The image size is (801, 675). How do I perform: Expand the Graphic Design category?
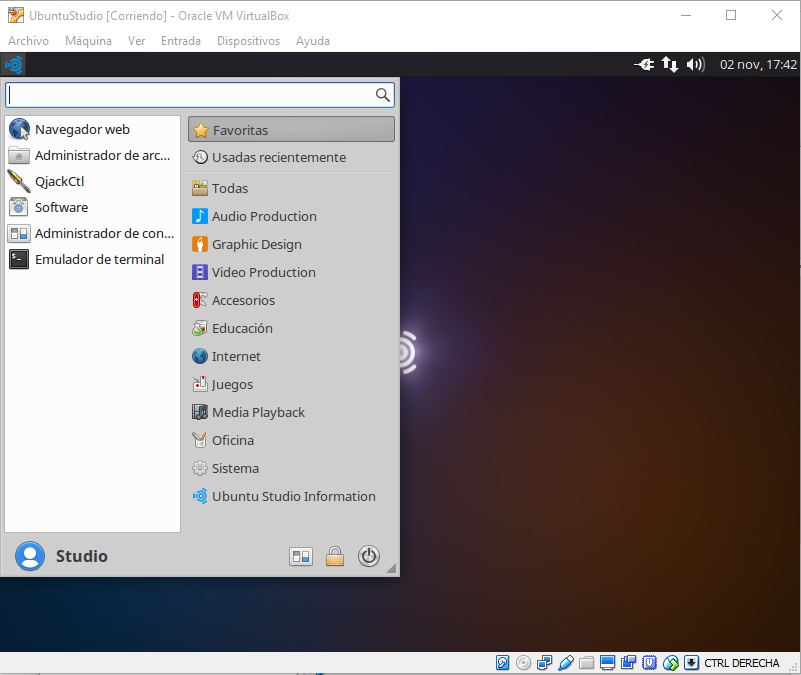click(256, 244)
